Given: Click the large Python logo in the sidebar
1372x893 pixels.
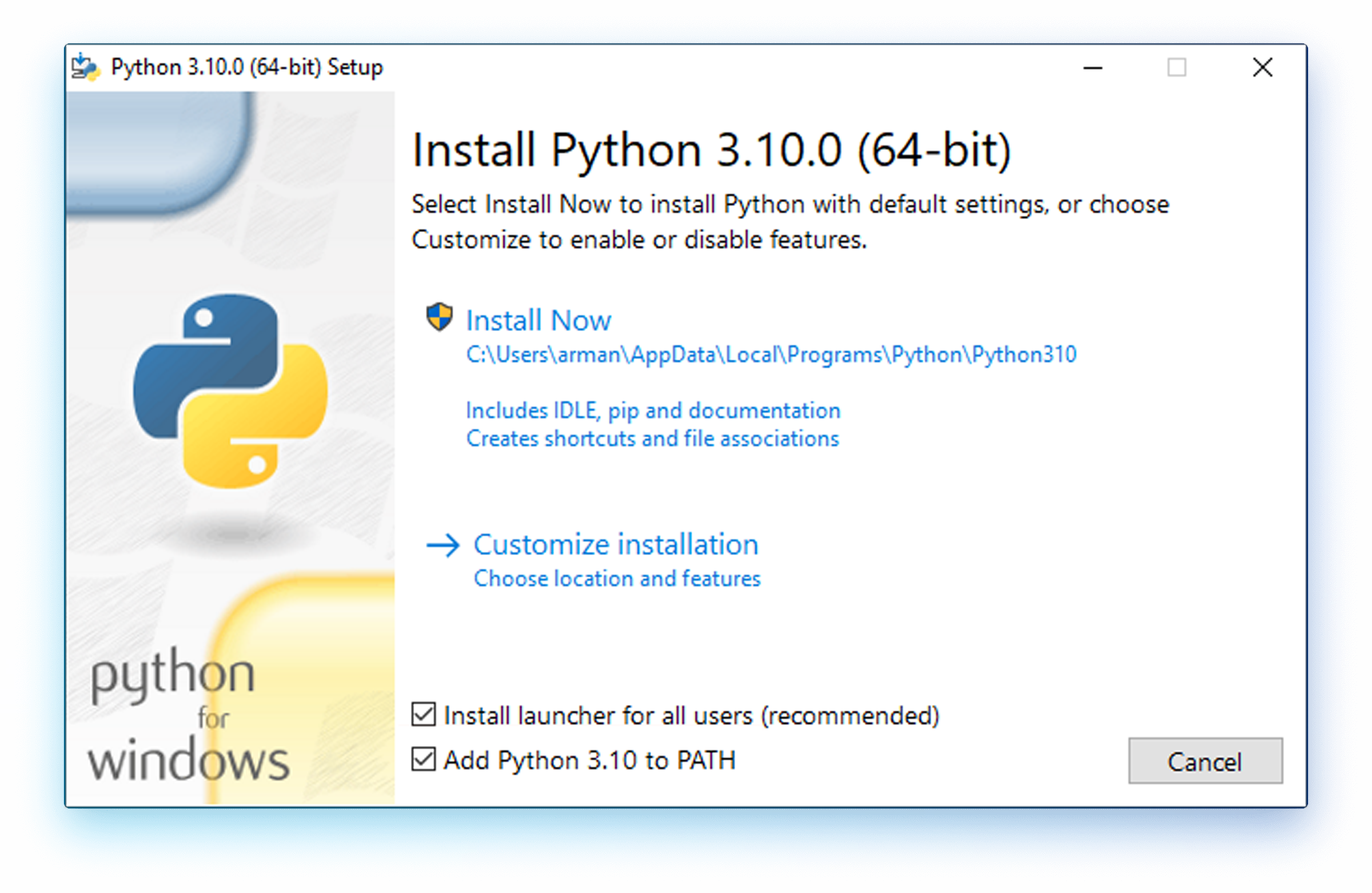Looking at the screenshot, I should (230, 386).
